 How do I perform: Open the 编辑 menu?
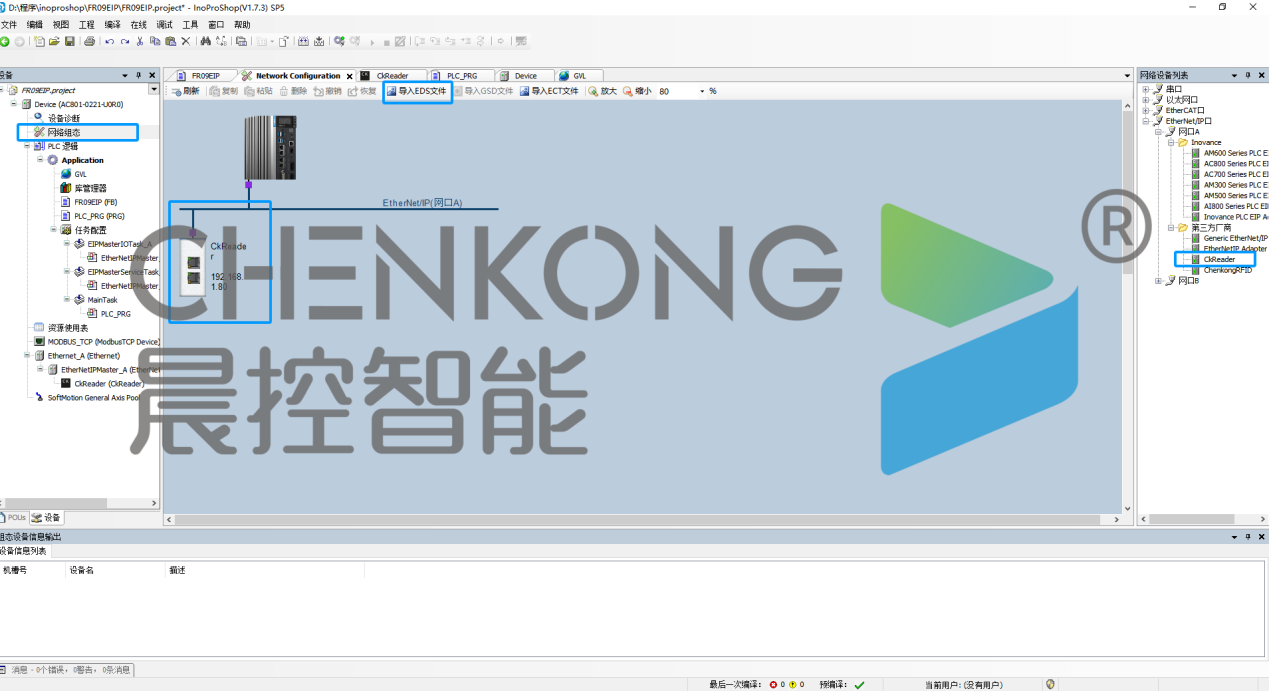click(35, 24)
